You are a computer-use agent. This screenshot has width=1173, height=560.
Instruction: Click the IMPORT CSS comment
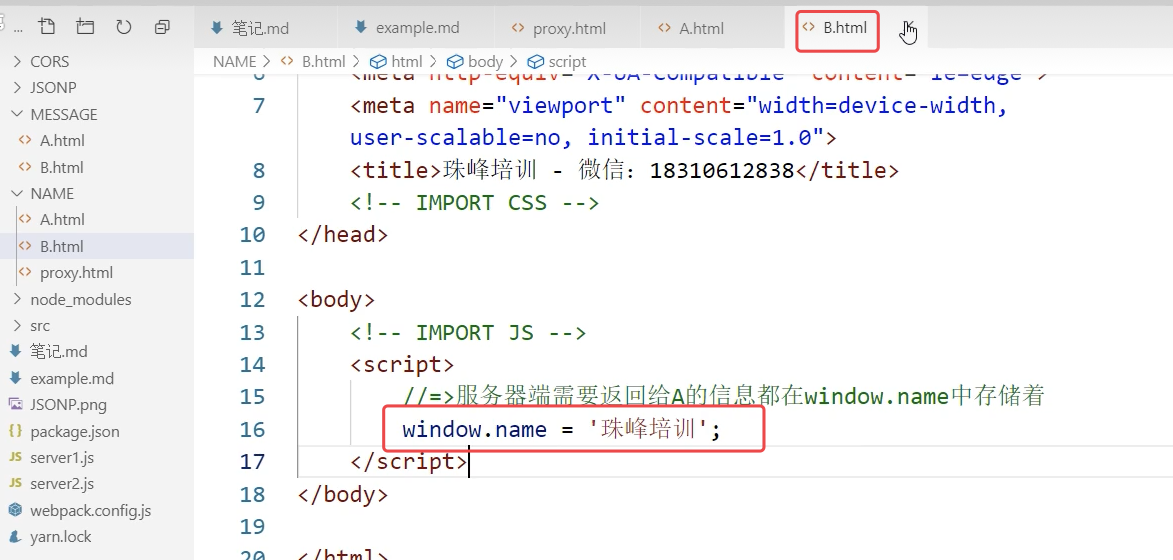(x=474, y=203)
